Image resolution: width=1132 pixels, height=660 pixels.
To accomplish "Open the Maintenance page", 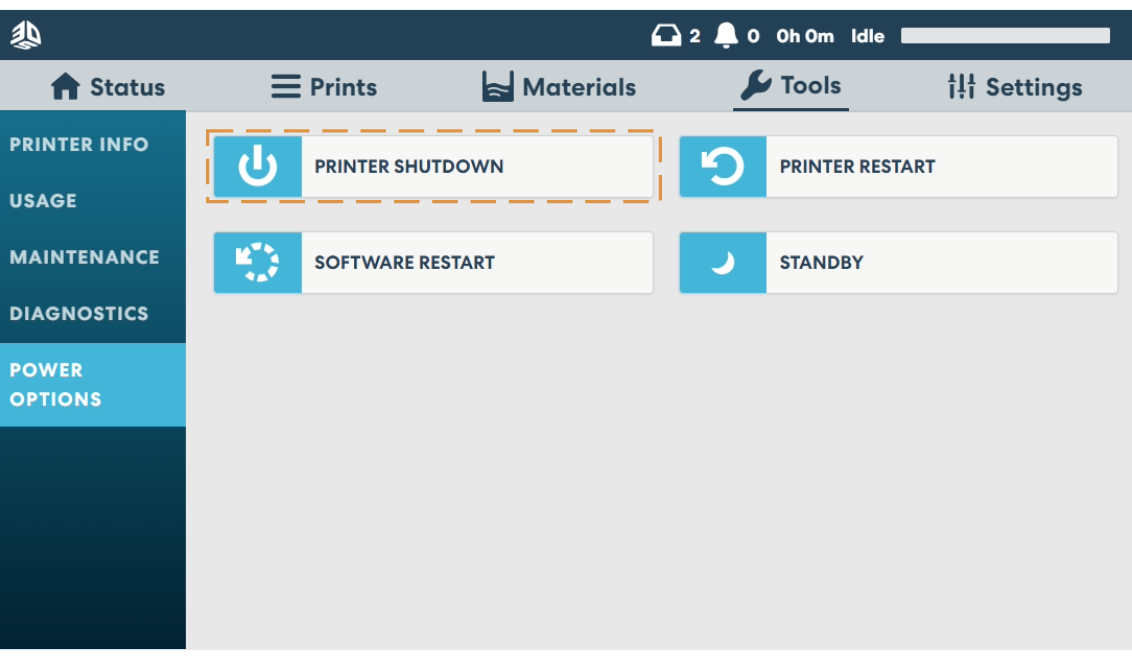I will click(x=85, y=256).
